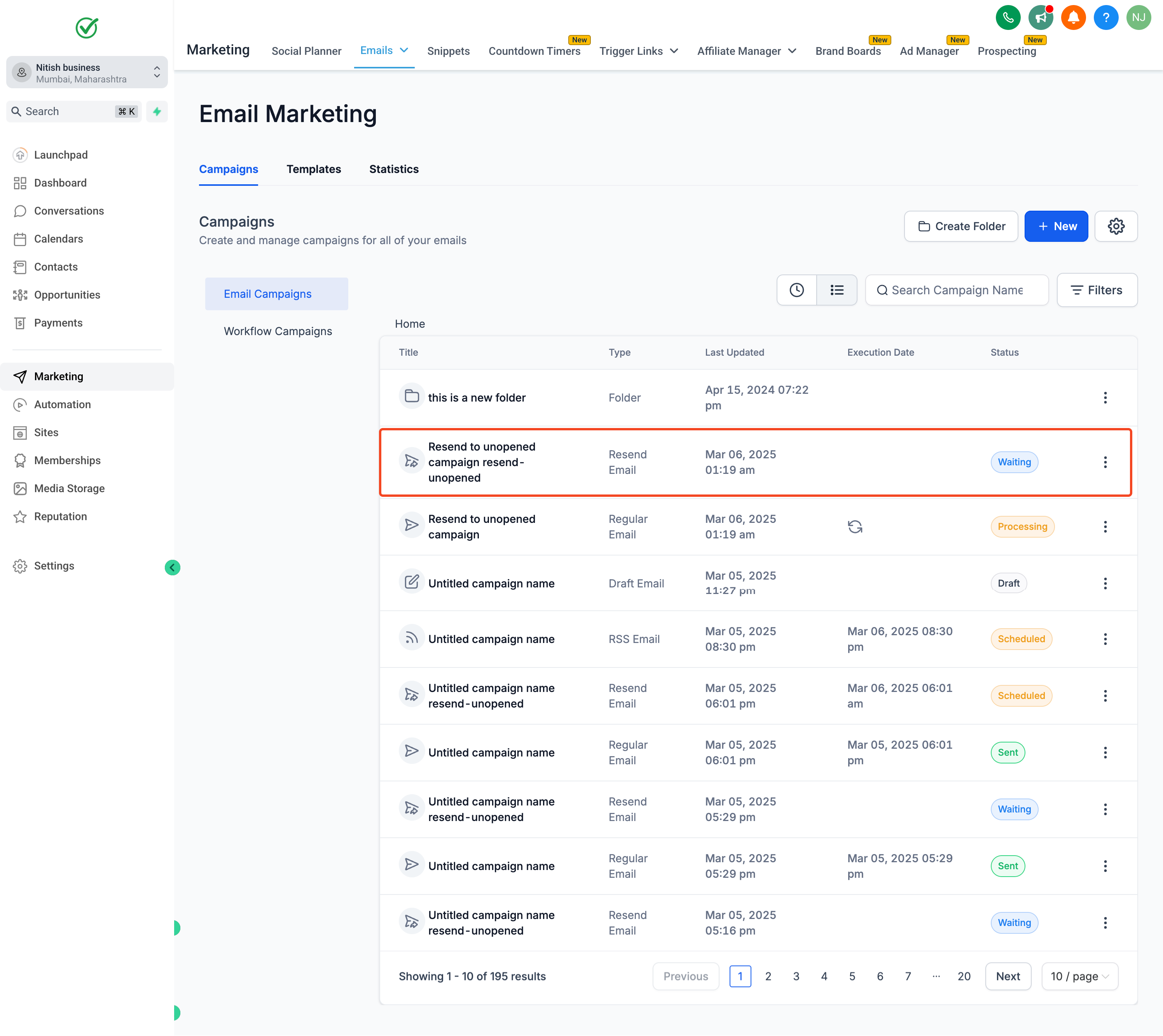
Task: Switch to the Templates tab
Action: click(x=314, y=169)
